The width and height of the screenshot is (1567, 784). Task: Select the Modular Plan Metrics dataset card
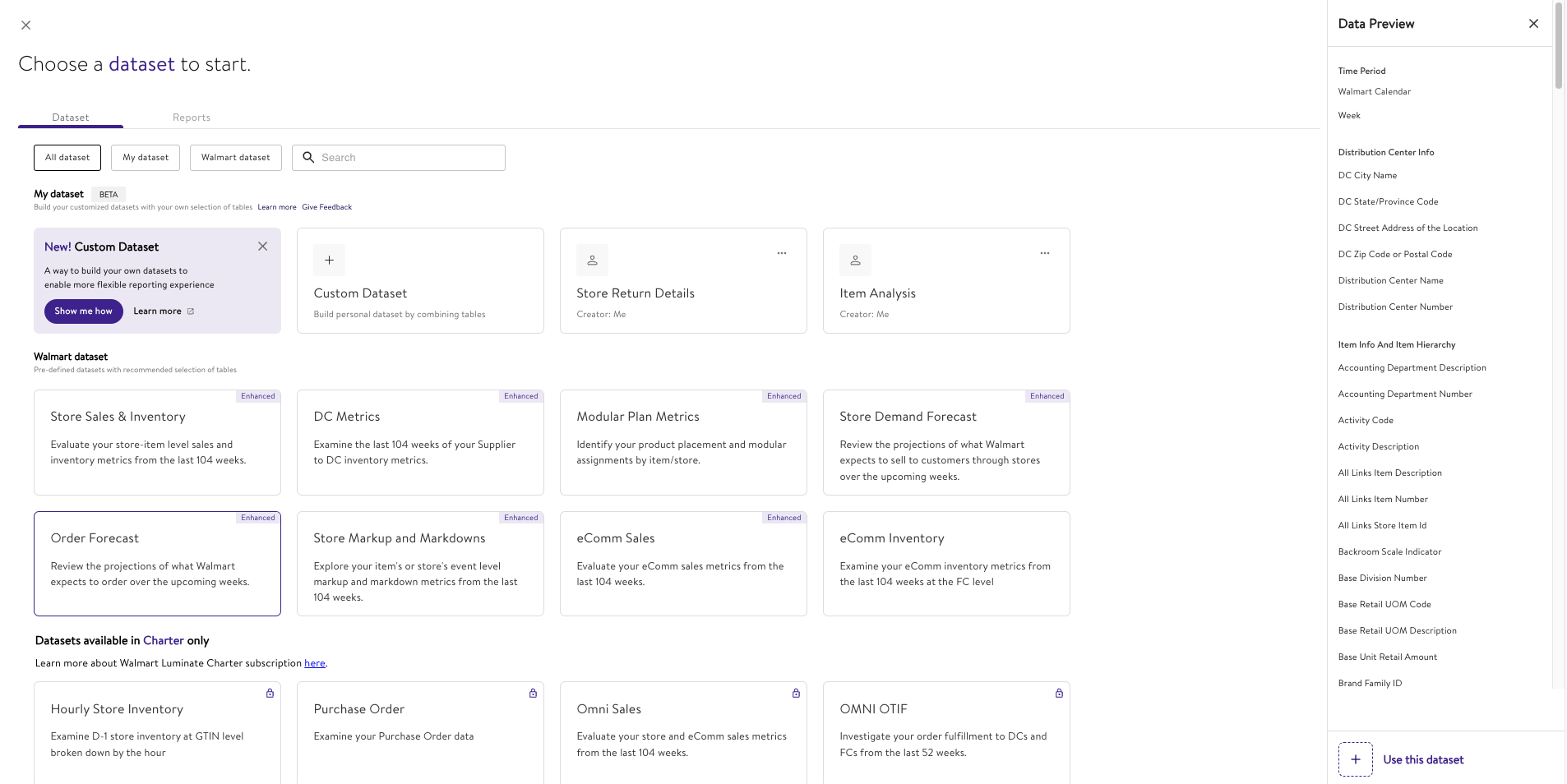point(683,442)
